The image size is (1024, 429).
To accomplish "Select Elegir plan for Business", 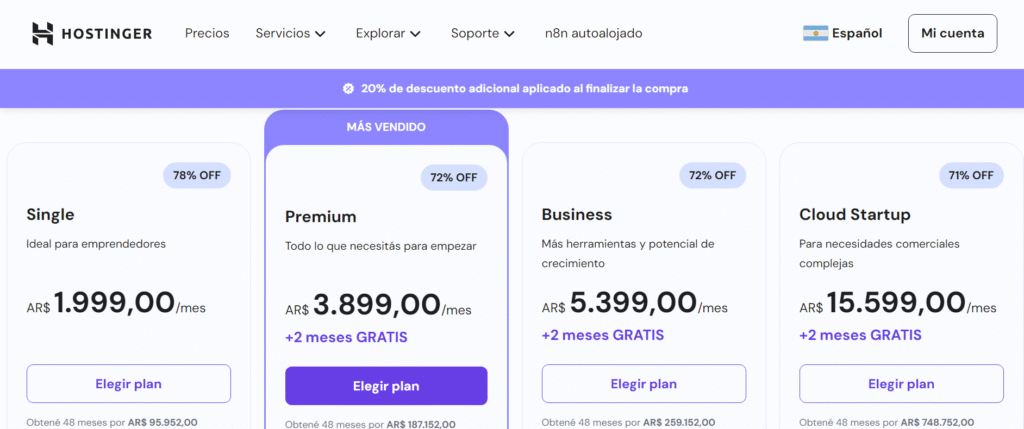I will coord(643,384).
